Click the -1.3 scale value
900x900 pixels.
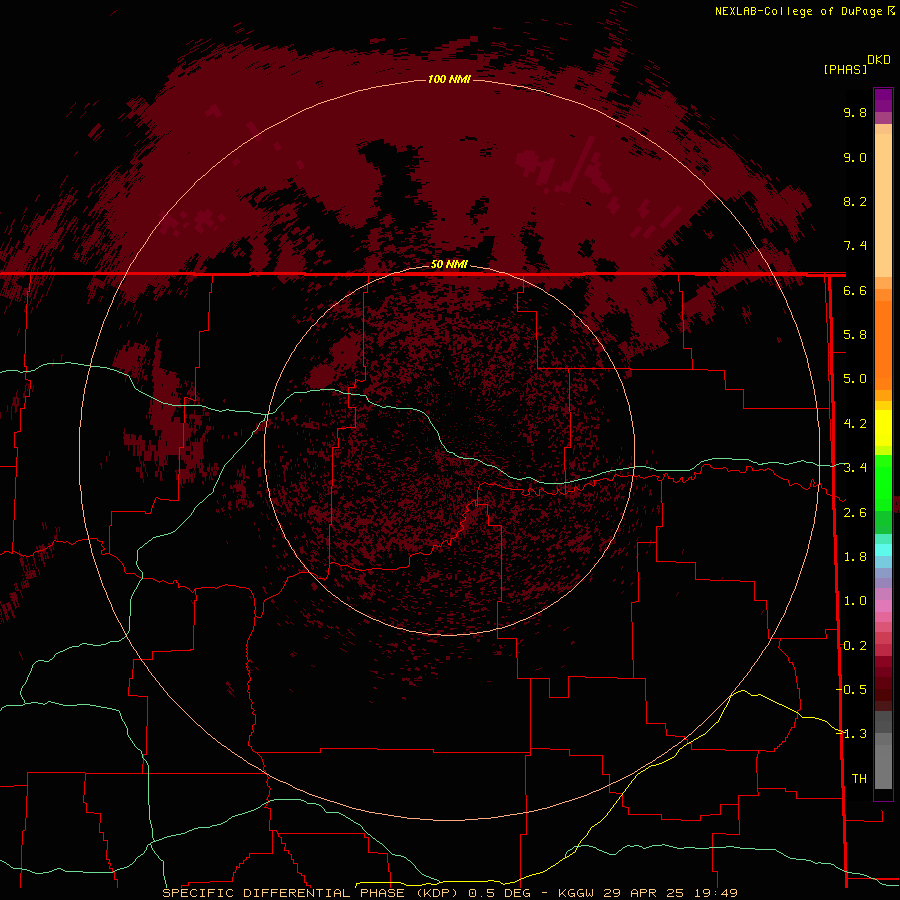tap(851, 734)
